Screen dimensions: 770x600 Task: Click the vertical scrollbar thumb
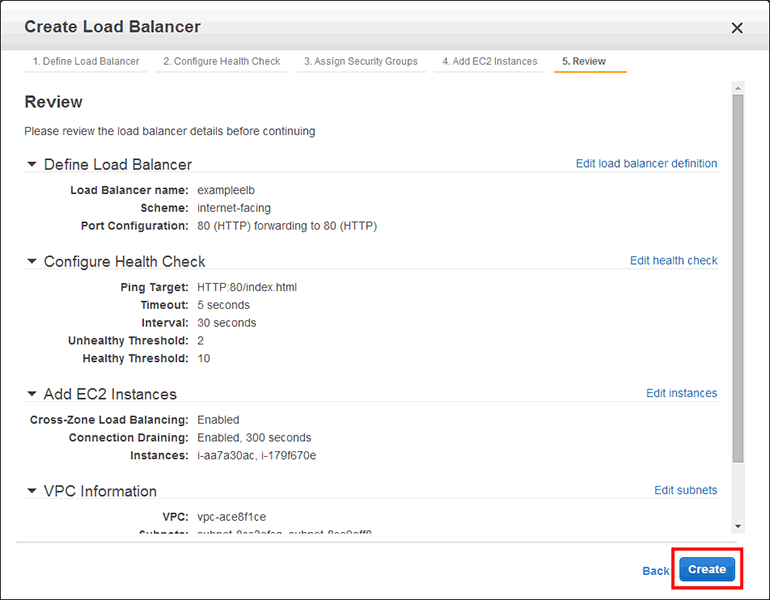pos(738,280)
